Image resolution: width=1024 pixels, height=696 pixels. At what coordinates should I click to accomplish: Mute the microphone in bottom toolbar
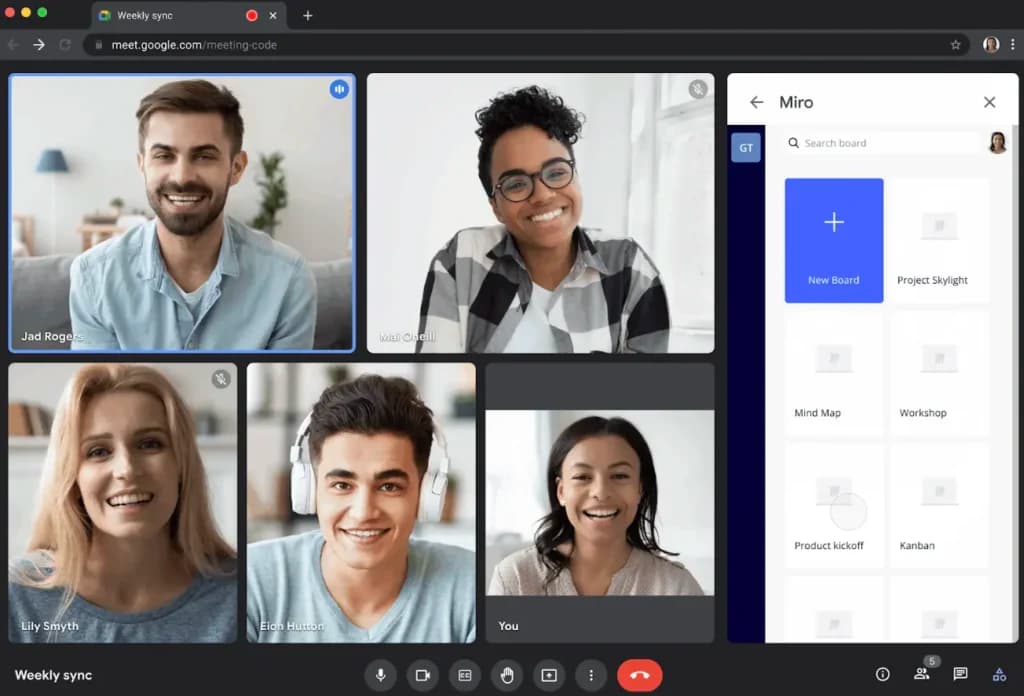tap(381, 675)
